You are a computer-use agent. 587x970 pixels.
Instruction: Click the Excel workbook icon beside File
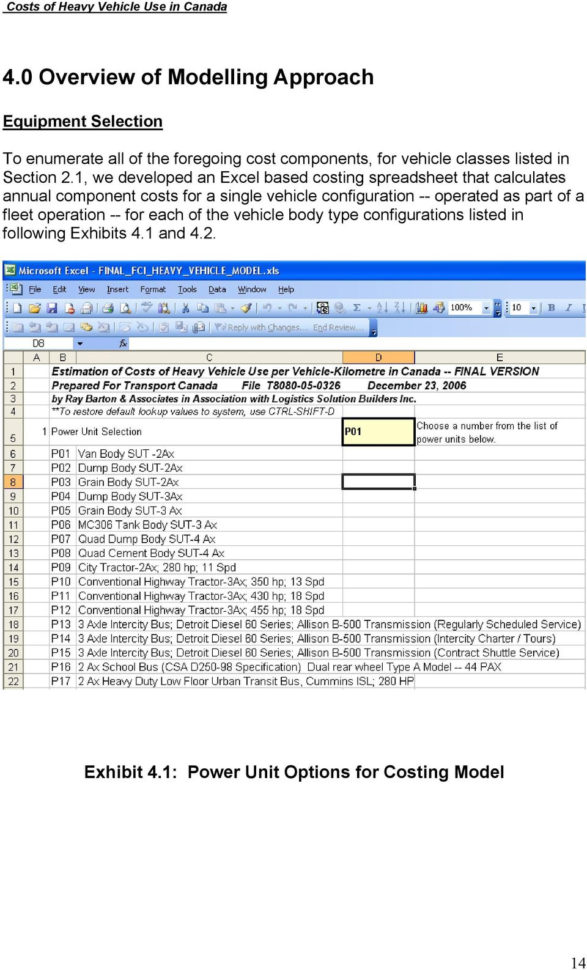[x=15, y=289]
